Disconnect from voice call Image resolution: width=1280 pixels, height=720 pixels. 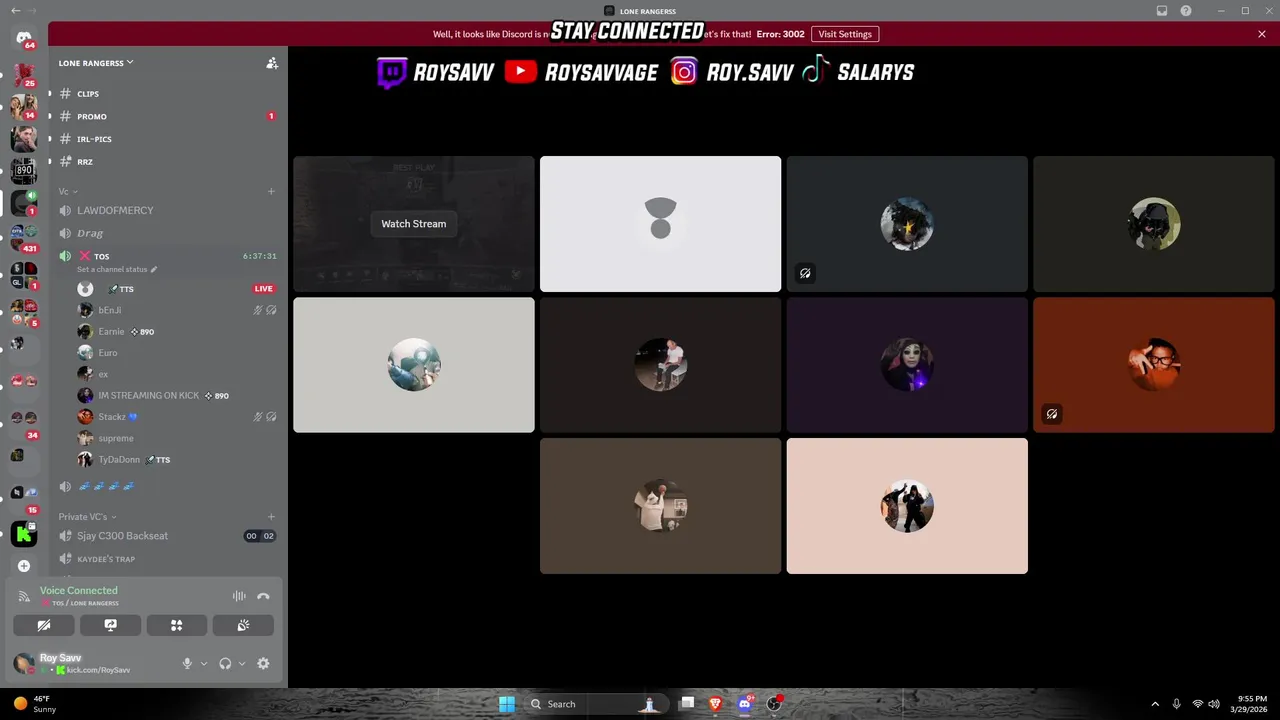point(263,596)
